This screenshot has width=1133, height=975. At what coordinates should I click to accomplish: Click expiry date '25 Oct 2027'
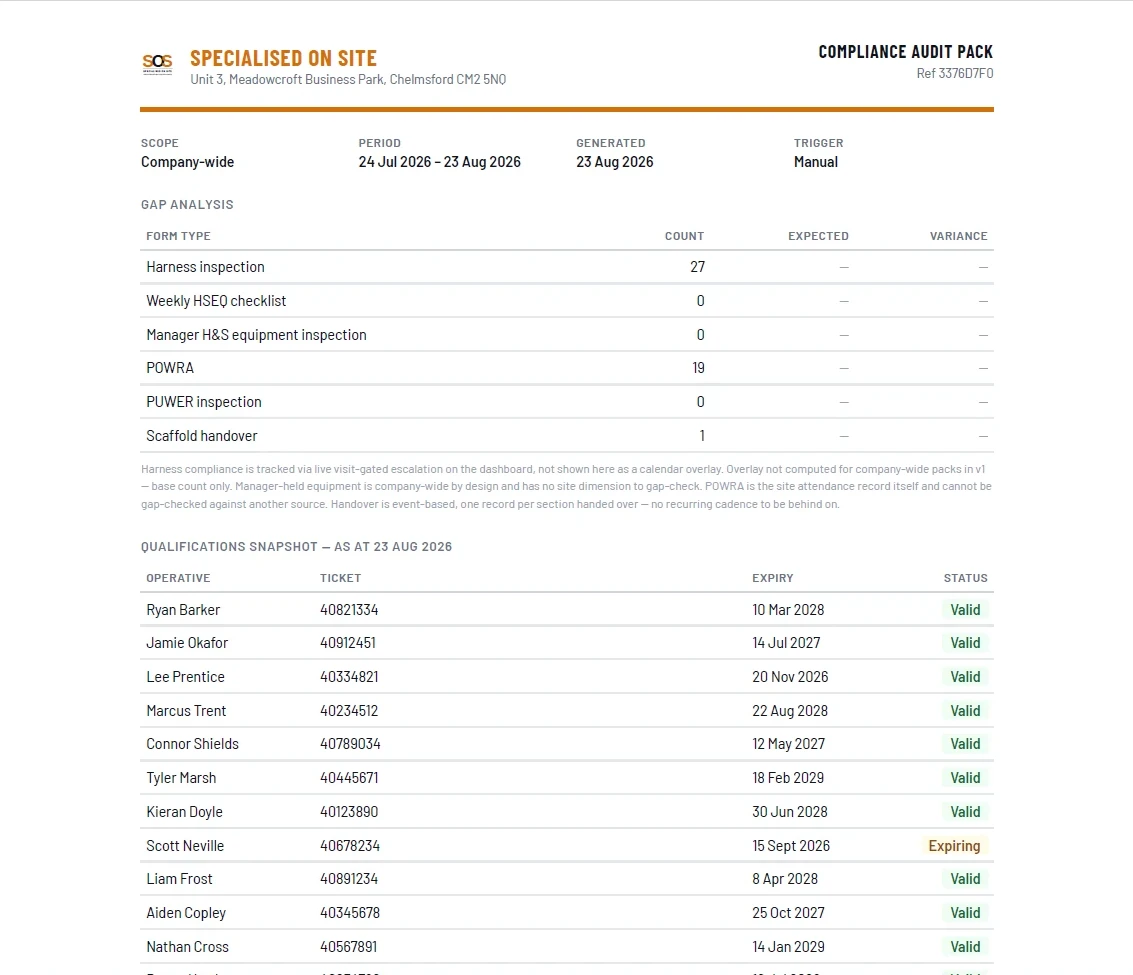(788, 914)
